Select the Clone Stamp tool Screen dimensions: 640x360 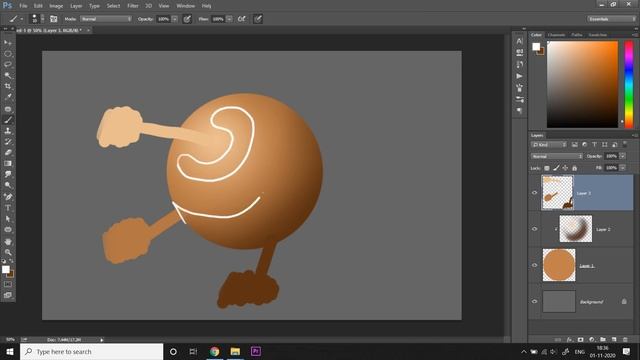coord(8,131)
